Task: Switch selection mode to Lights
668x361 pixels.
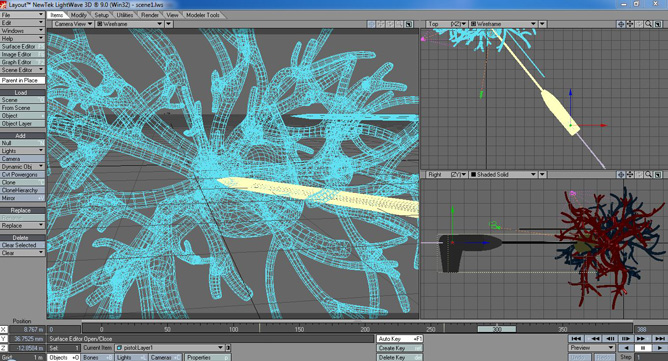Action: click(131, 358)
